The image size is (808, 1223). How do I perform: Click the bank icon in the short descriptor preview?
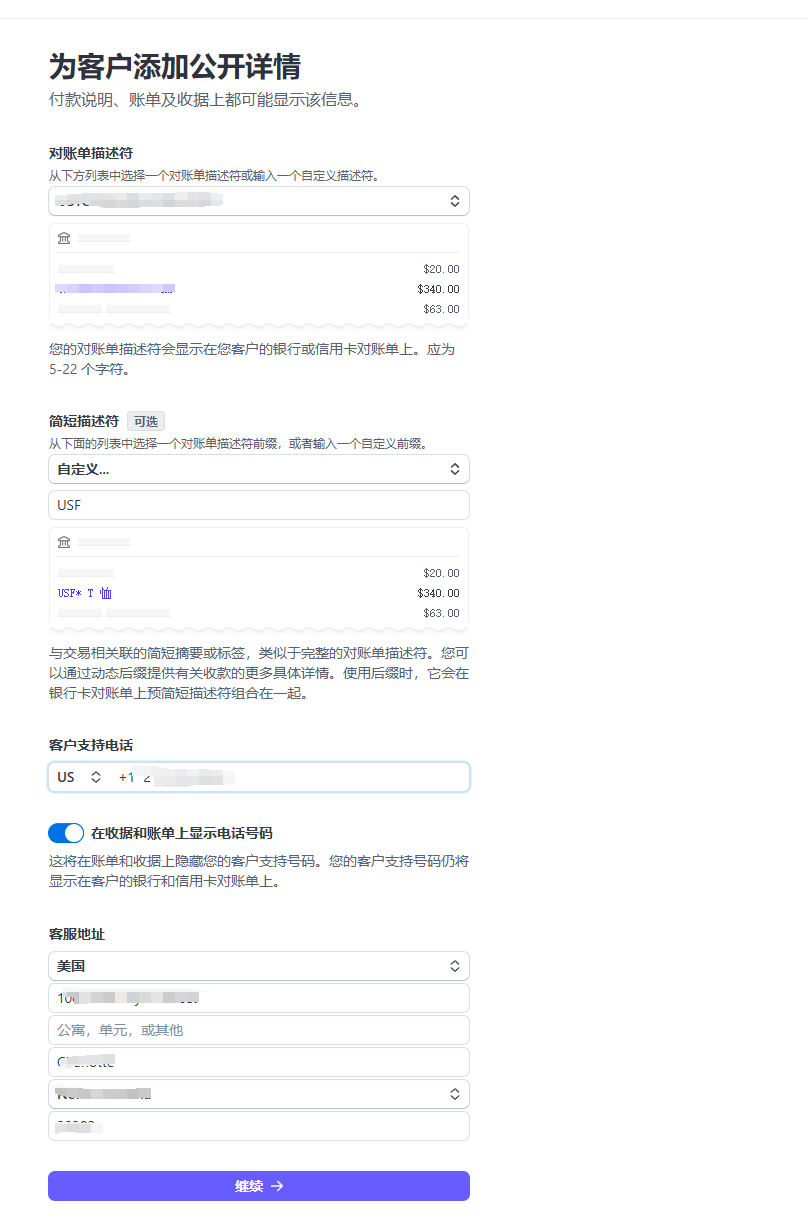click(x=64, y=541)
